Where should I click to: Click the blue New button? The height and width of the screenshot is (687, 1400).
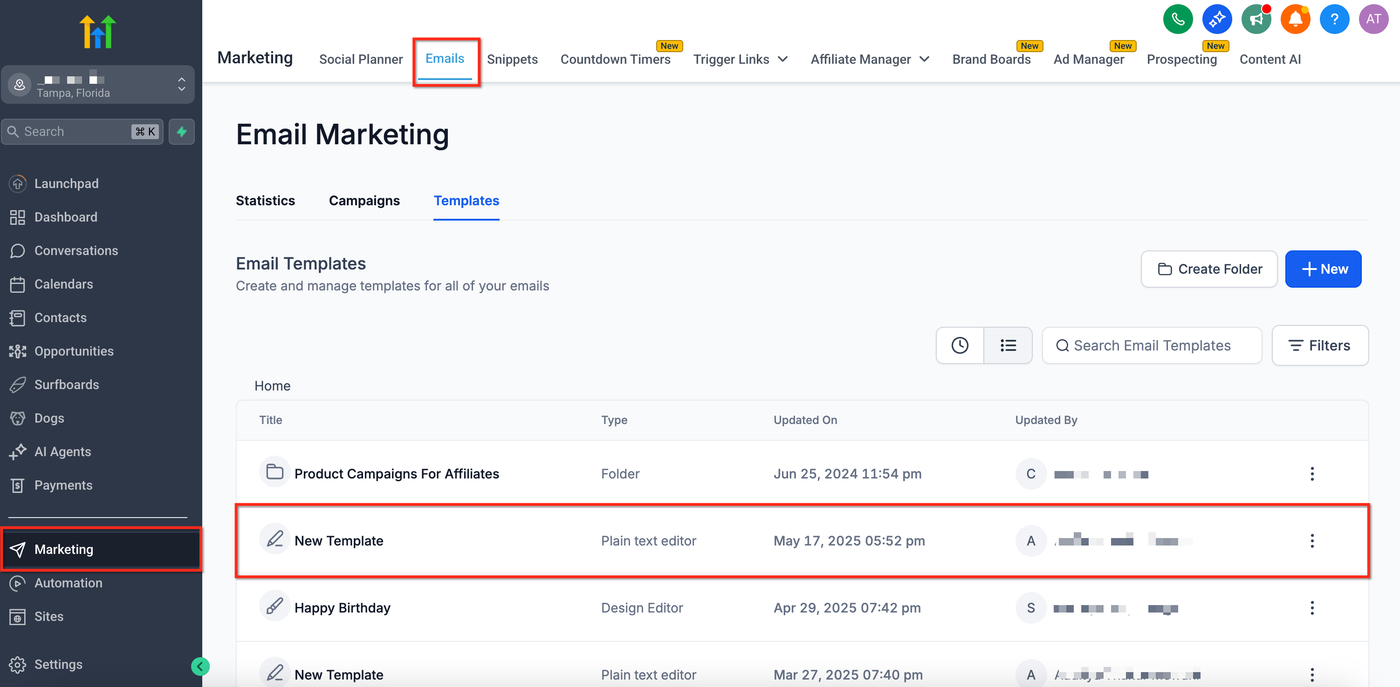tap(1323, 269)
